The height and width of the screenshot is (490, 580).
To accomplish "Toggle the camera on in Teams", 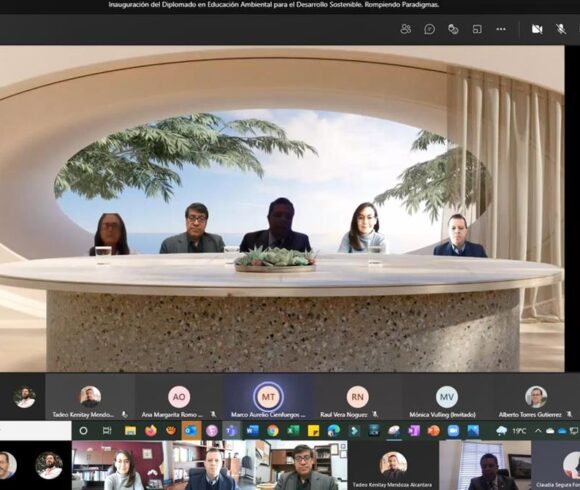I will 537,29.
